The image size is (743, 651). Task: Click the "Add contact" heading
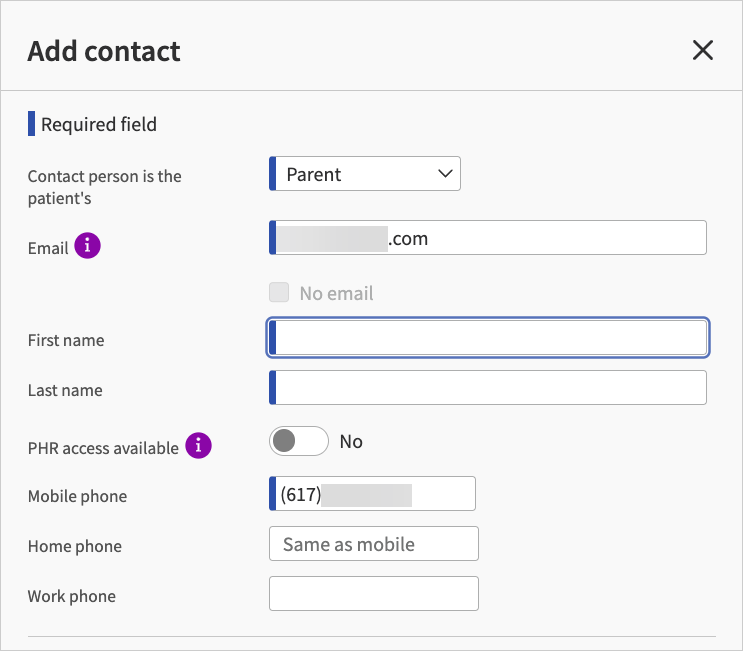click(104, 51)
